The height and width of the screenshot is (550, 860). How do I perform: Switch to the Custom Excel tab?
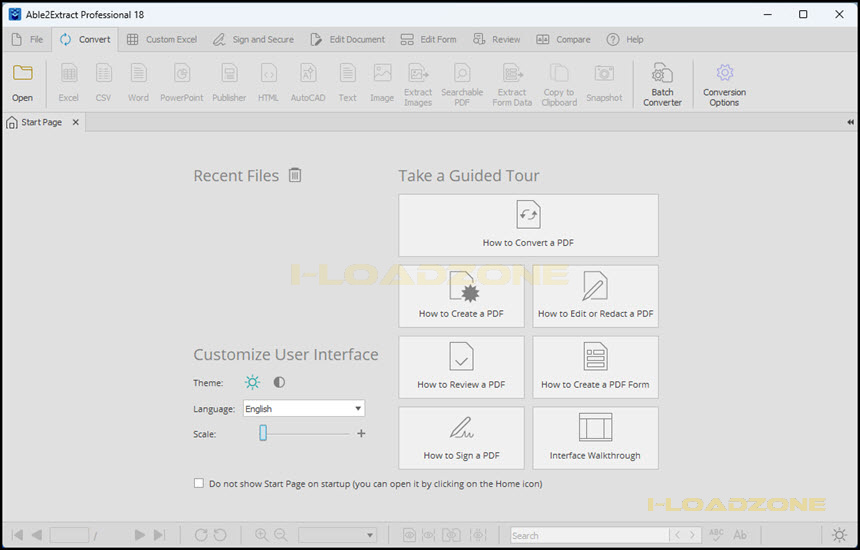tap(162, 39)
